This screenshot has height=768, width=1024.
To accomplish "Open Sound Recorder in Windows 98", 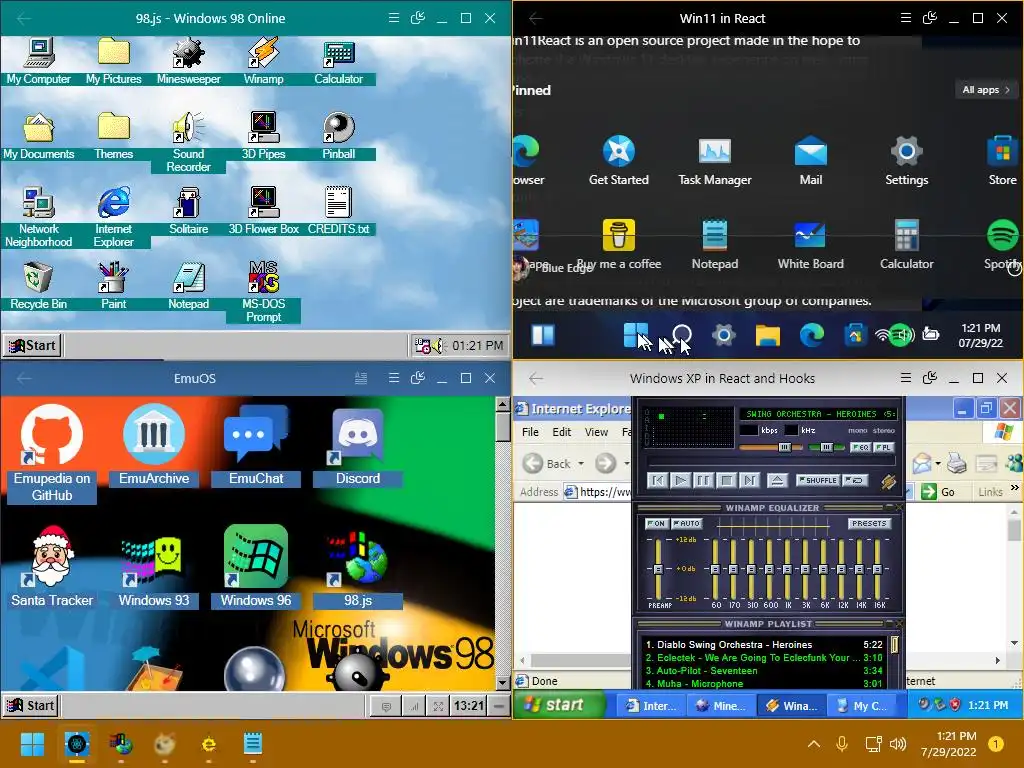I will [188, 142].
